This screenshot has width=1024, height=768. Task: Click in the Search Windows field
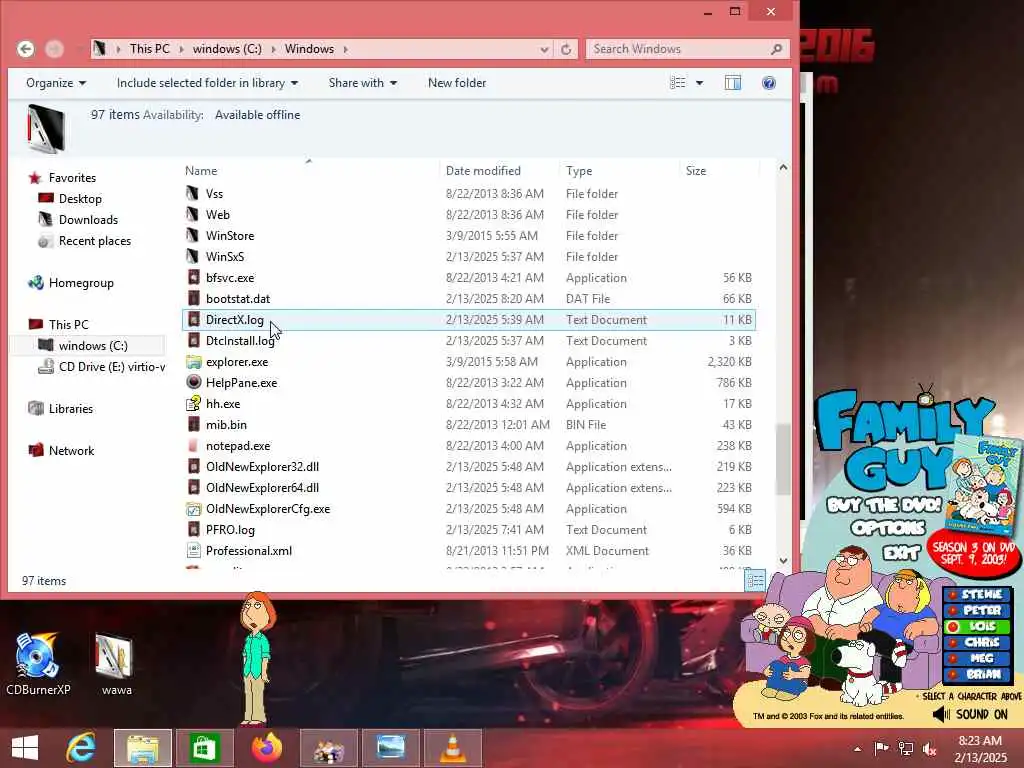click(x=679, y=49)
